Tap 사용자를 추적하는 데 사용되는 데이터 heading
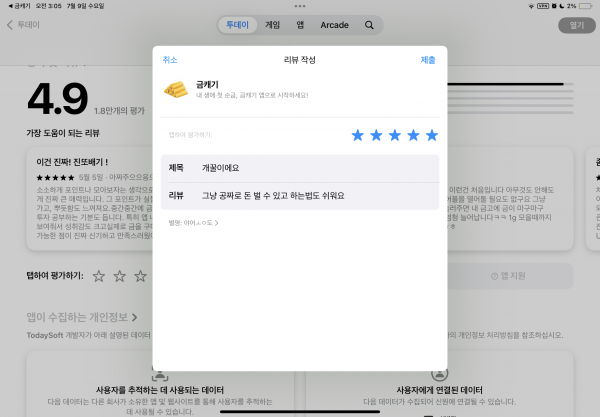Viewport: 600px width, 417px height. point(160,390)
